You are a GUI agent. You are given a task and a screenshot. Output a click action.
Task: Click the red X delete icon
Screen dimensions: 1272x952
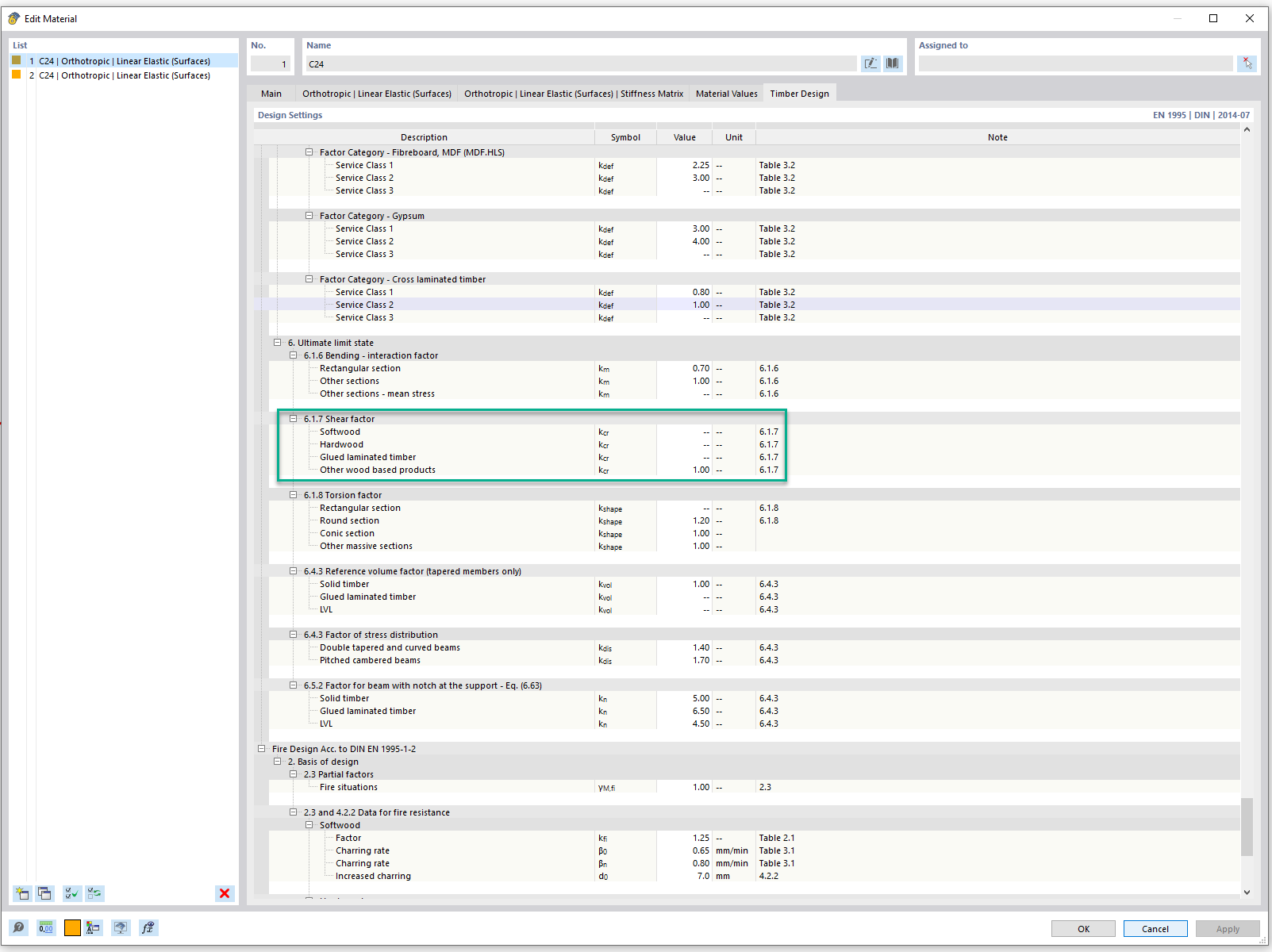(x=225, y=893)
